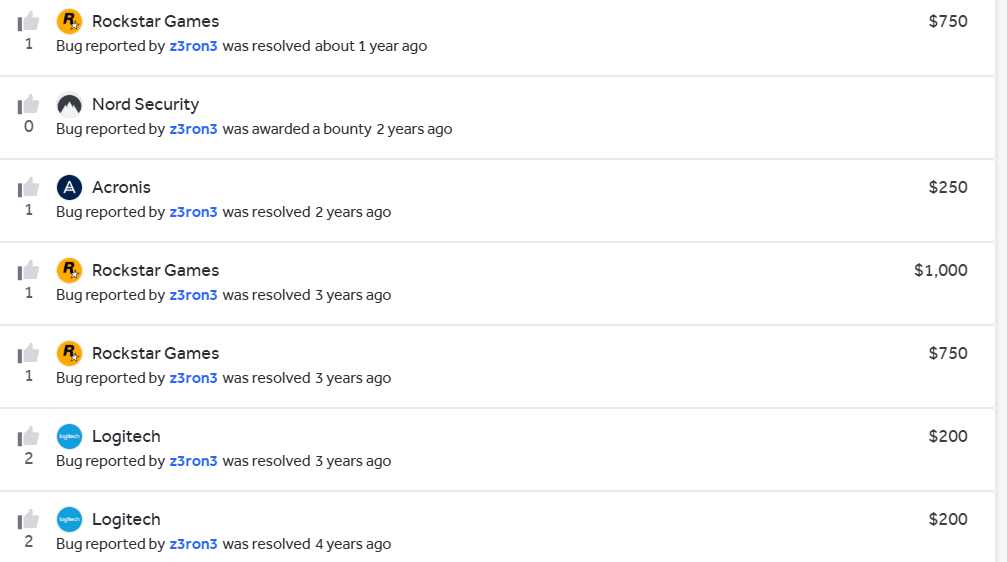Open the Rockstar Games title on the $1,000 report
This screenshot has width=1007, height=562.
(155, 270)
